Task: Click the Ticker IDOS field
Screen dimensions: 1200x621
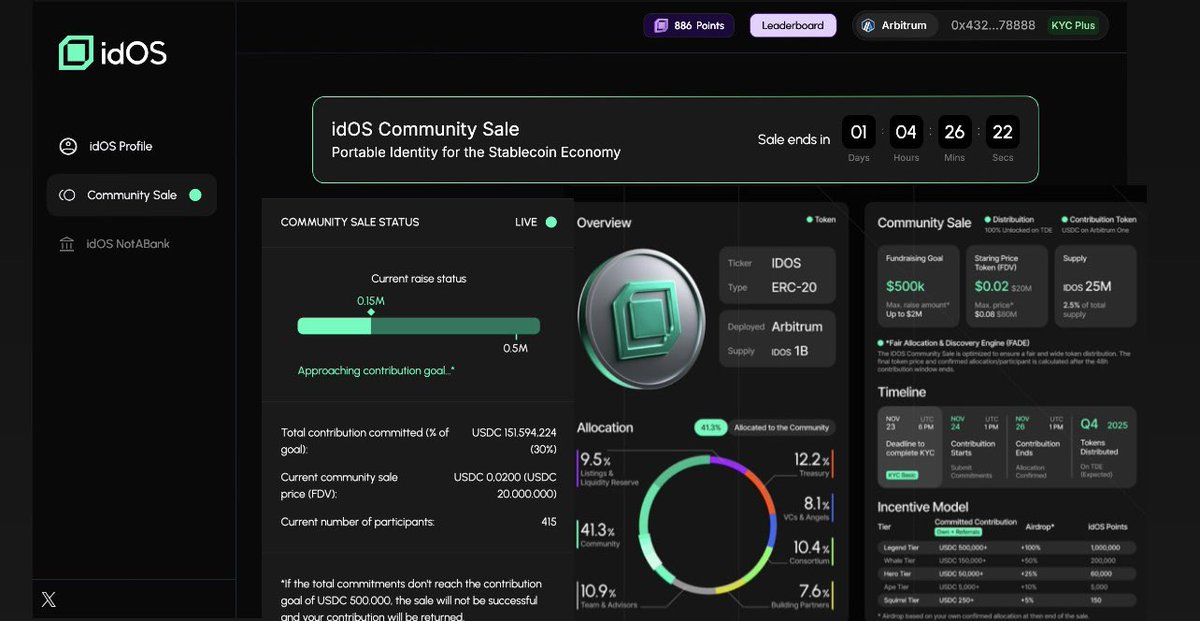Action: pos(779,263)
